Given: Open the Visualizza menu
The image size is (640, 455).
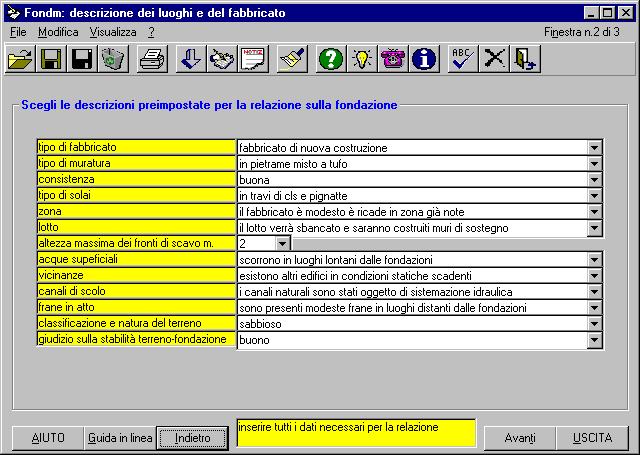Looking at the screenshot, I should 113,32.
